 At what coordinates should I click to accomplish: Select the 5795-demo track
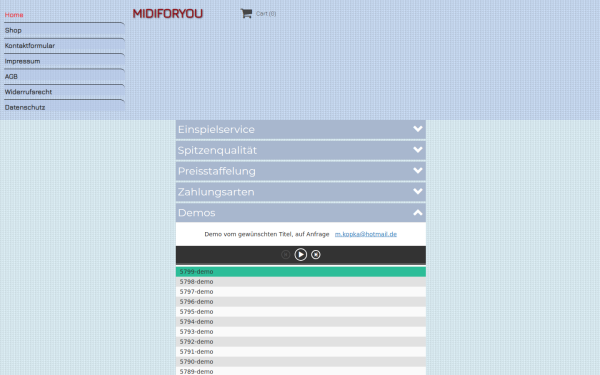point(301,311)
